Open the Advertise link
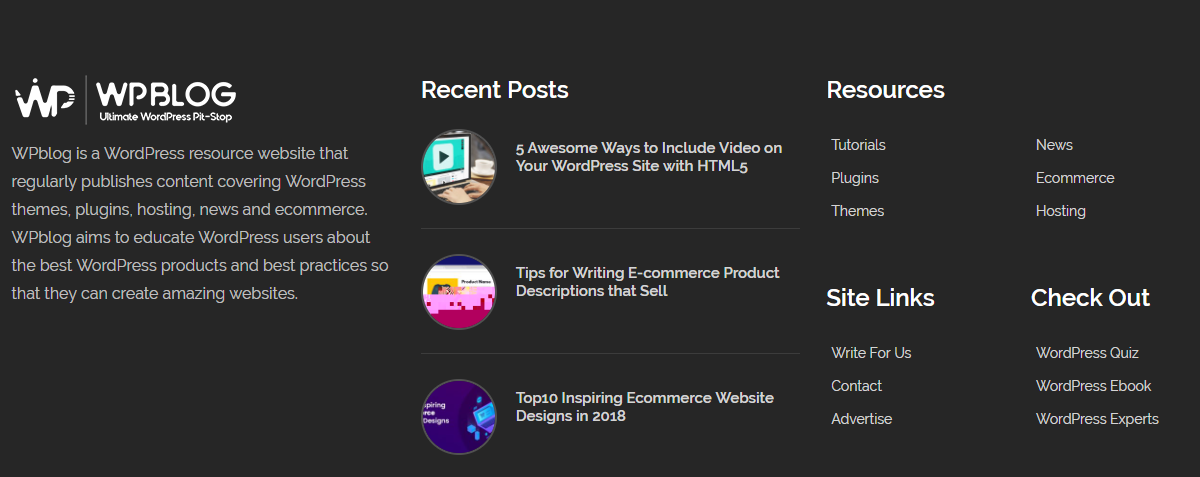 click(861, 419)
